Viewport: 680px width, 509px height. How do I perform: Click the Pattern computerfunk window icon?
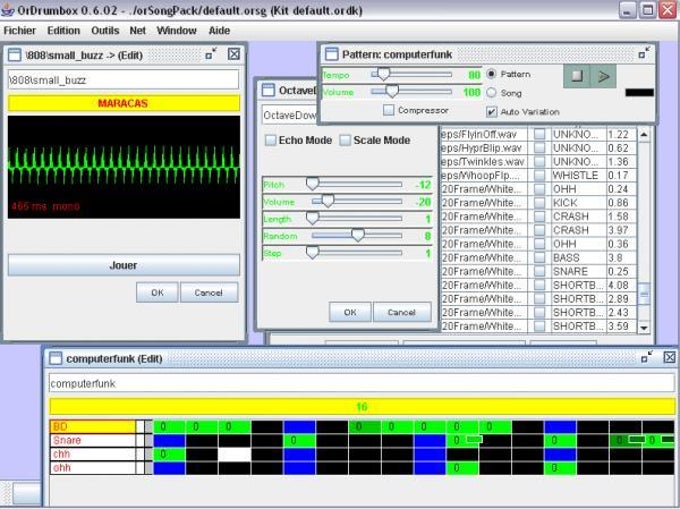330,53
